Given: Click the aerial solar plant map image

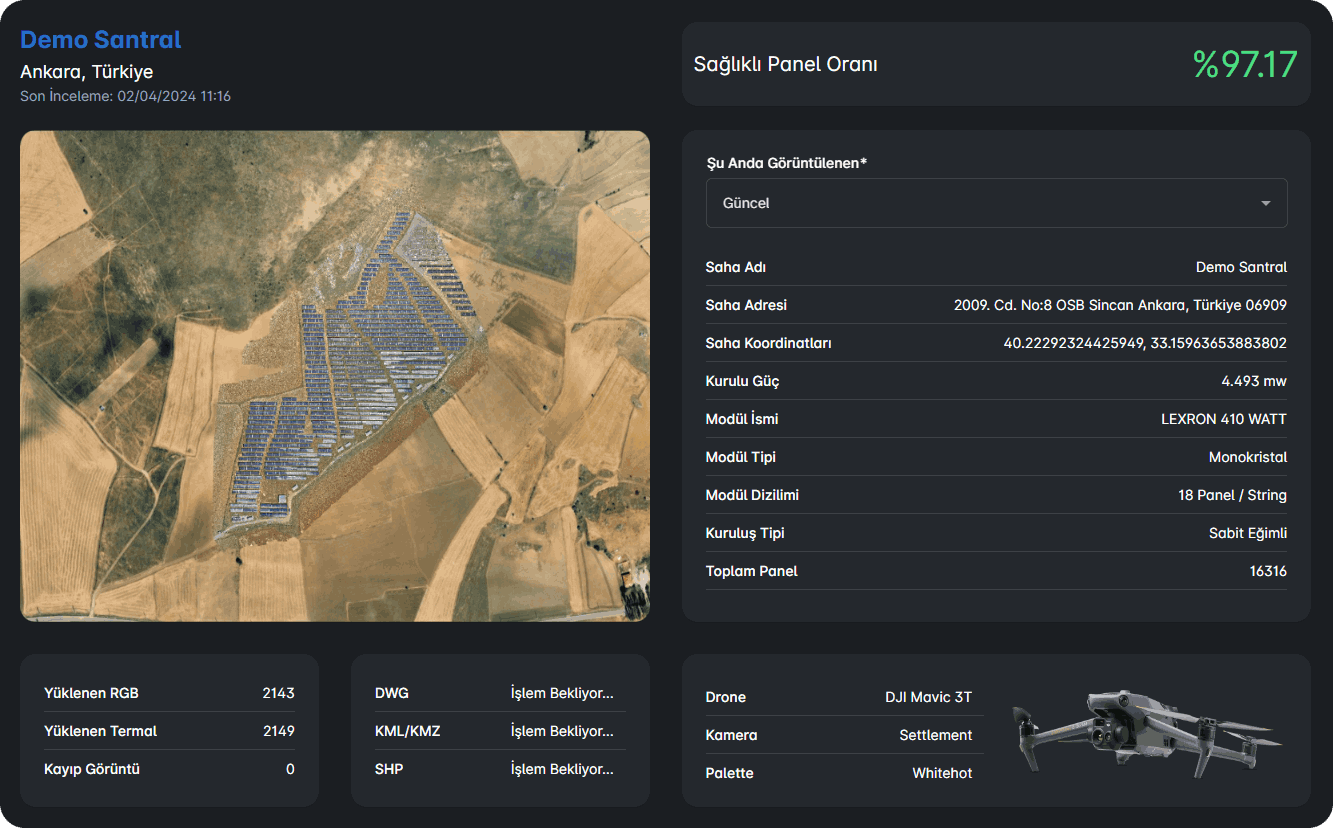Looking at the screenshot, I should (335, 376).
